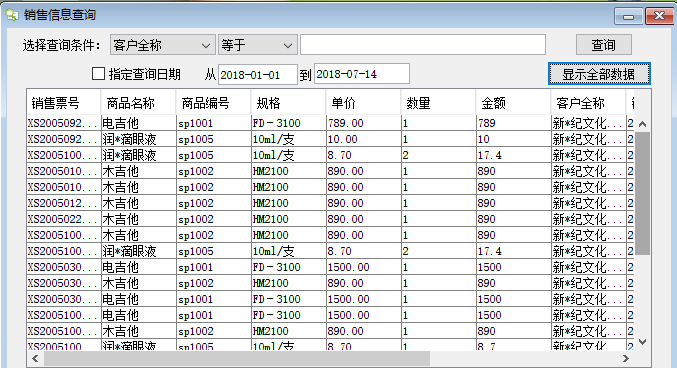Click the horizontal scrollbar thumb
677x368 pixels.
click(237, 358)
